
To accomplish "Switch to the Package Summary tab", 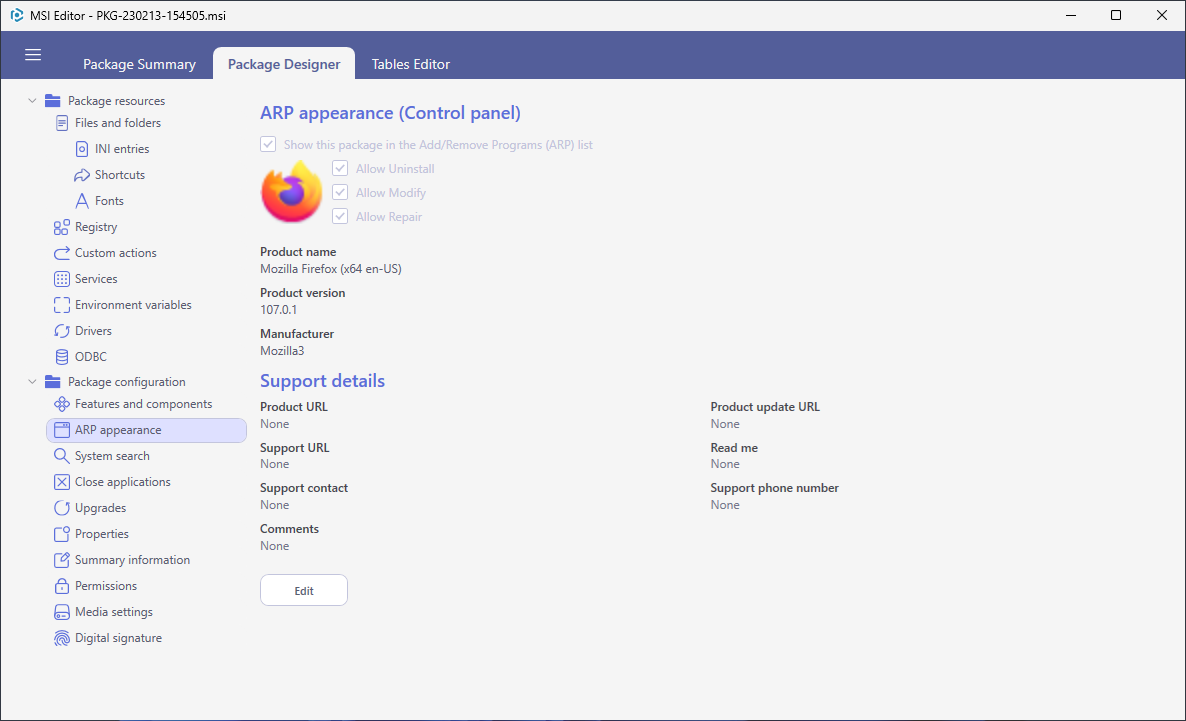I will pos(139,64).
